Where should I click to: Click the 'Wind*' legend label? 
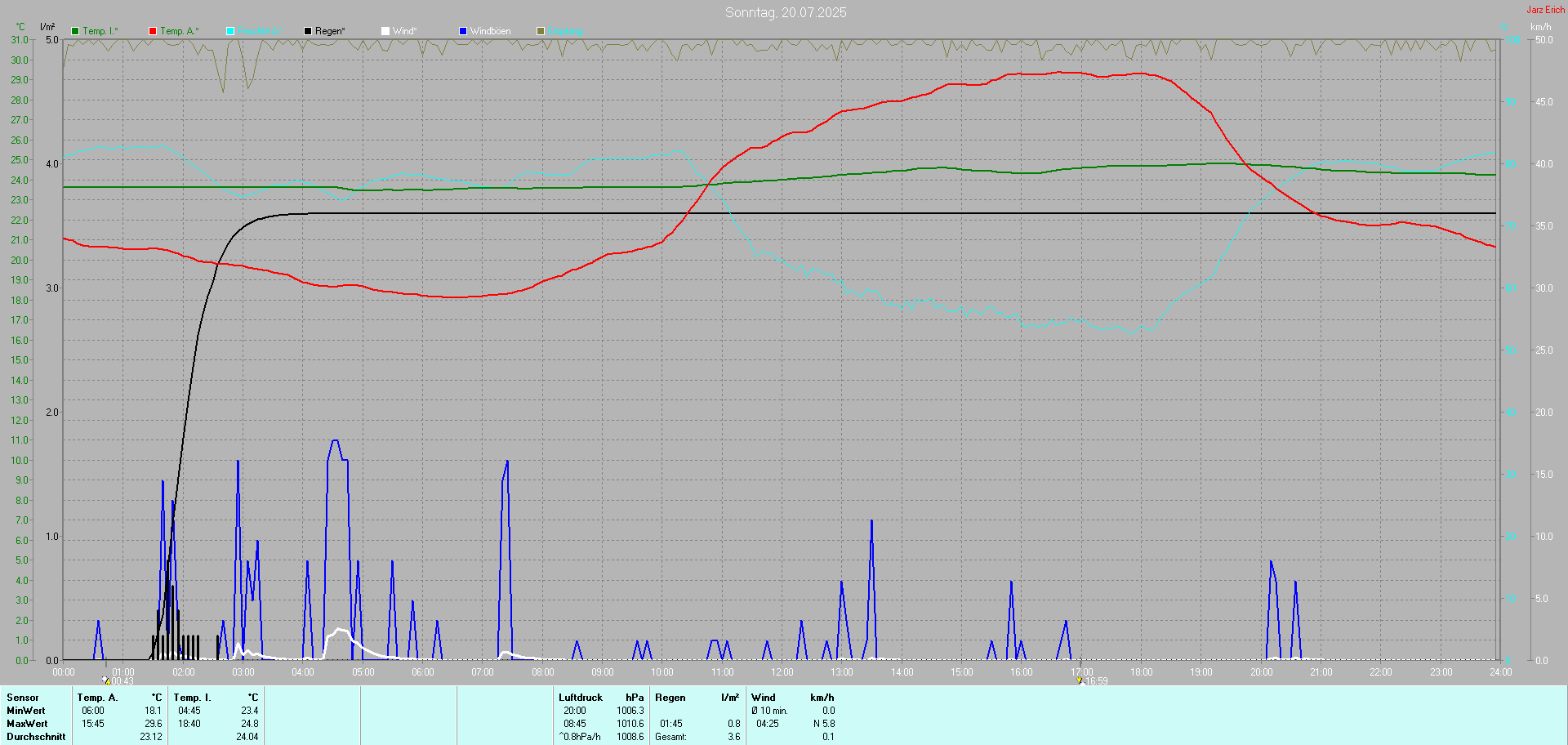(405, 31)
